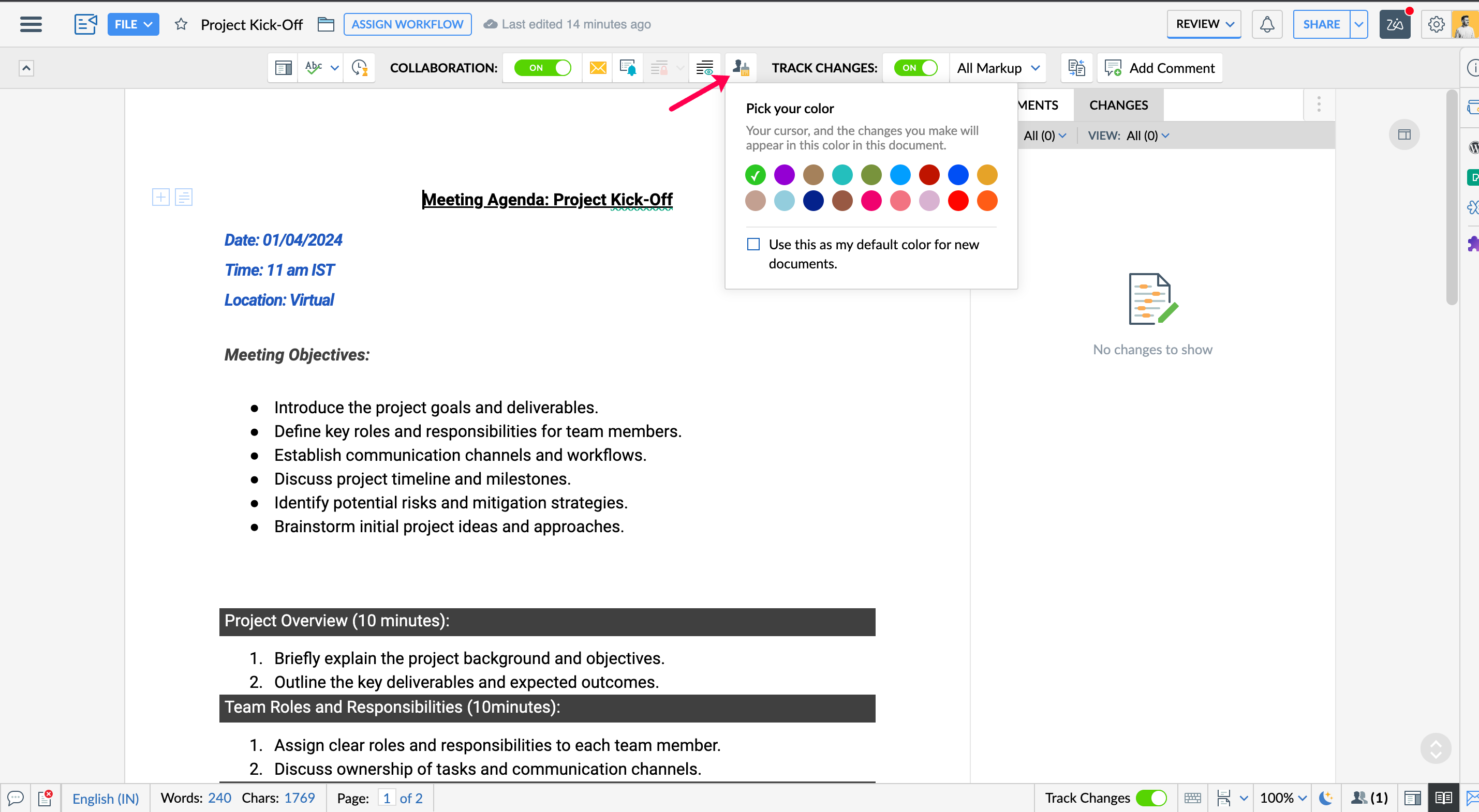Screen dimensions: 1479x812
Task: Click the version history clock icon
Action: coord(360,68)
